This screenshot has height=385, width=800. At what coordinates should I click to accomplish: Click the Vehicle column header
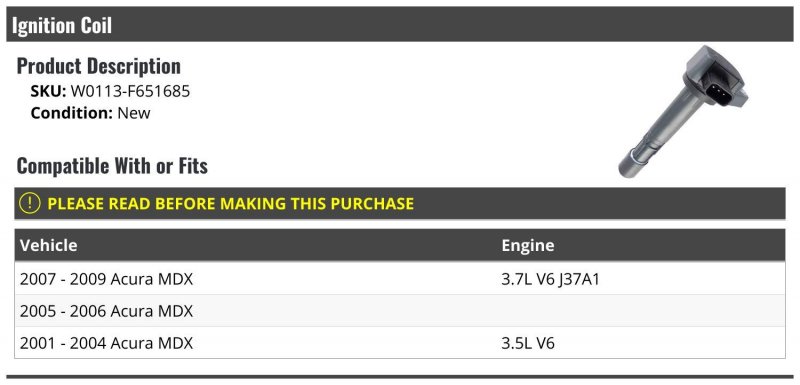coord(49,245)
